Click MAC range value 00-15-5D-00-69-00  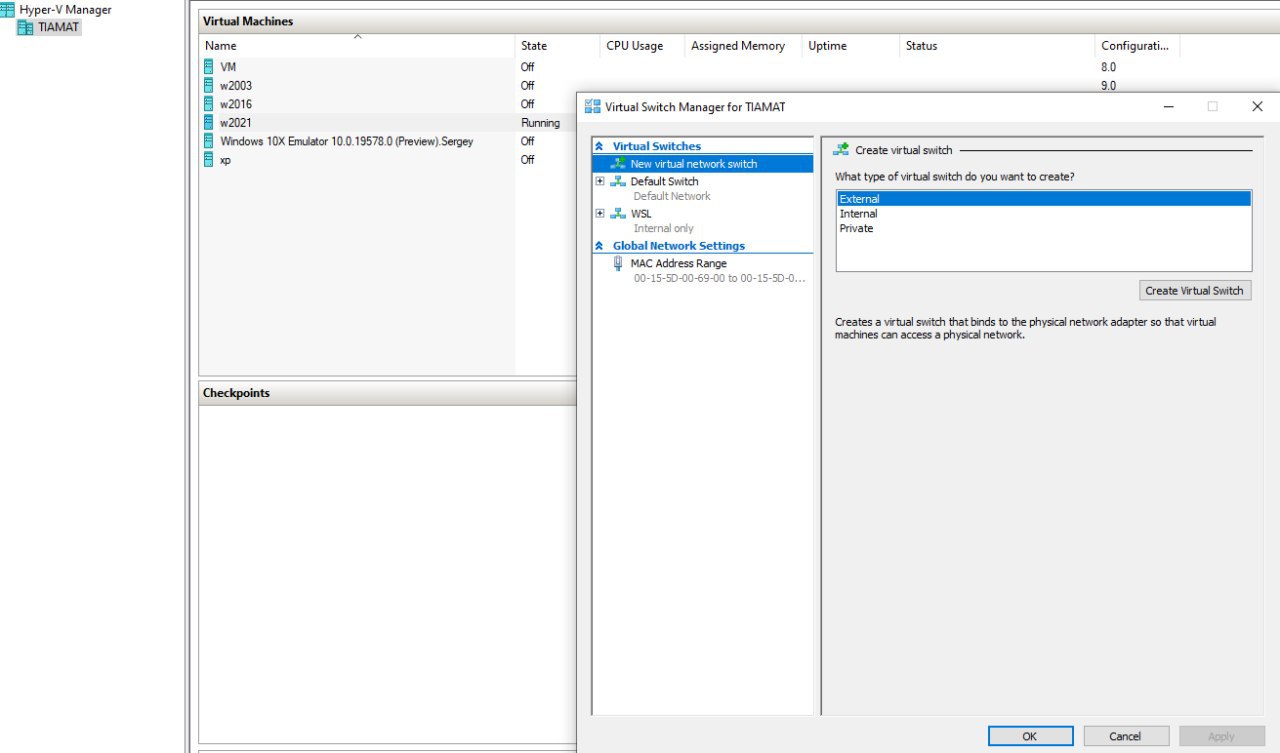719,278
